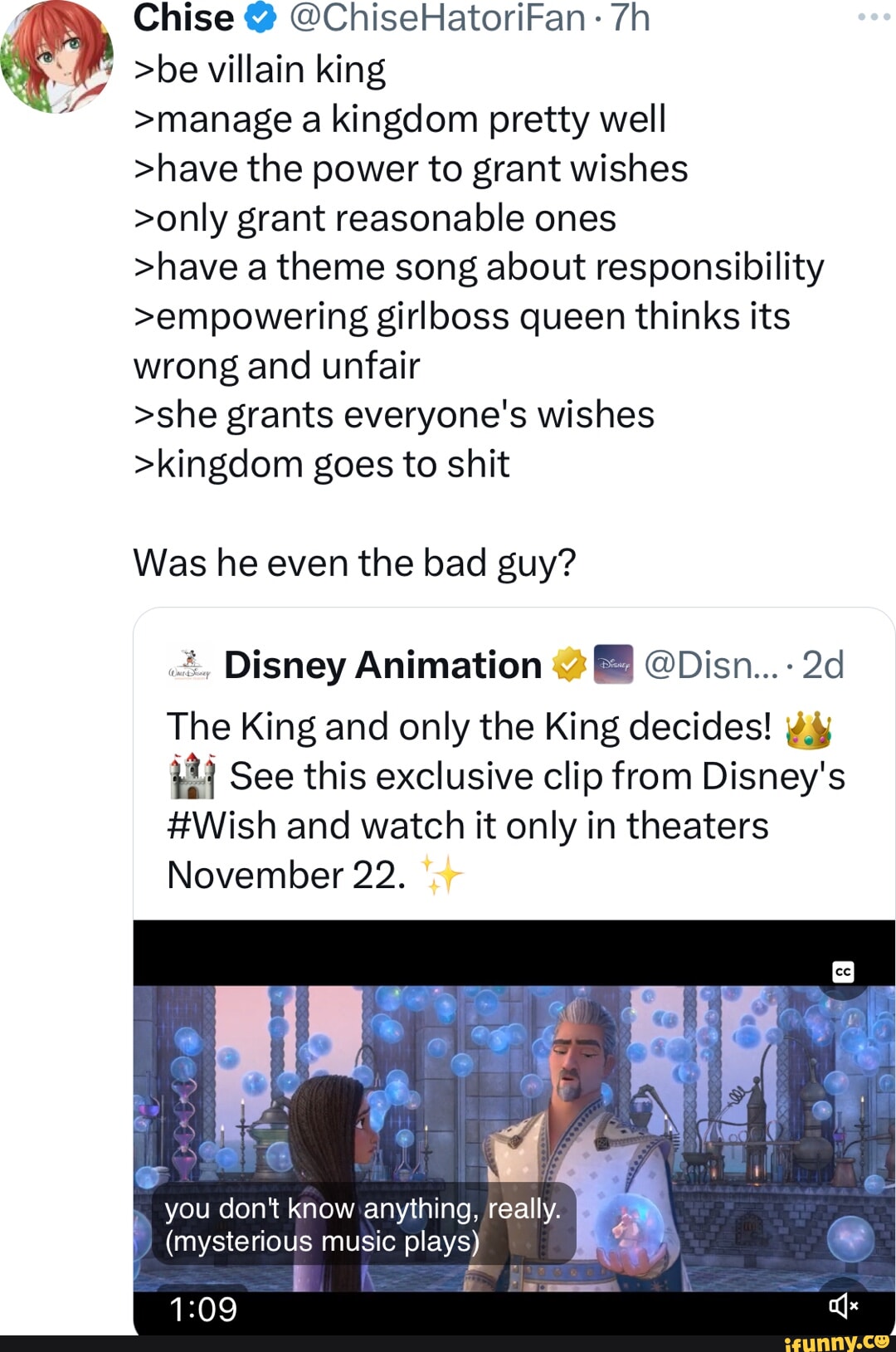Click the castle emoji in the quoted tweet

[x=192, y=777]
